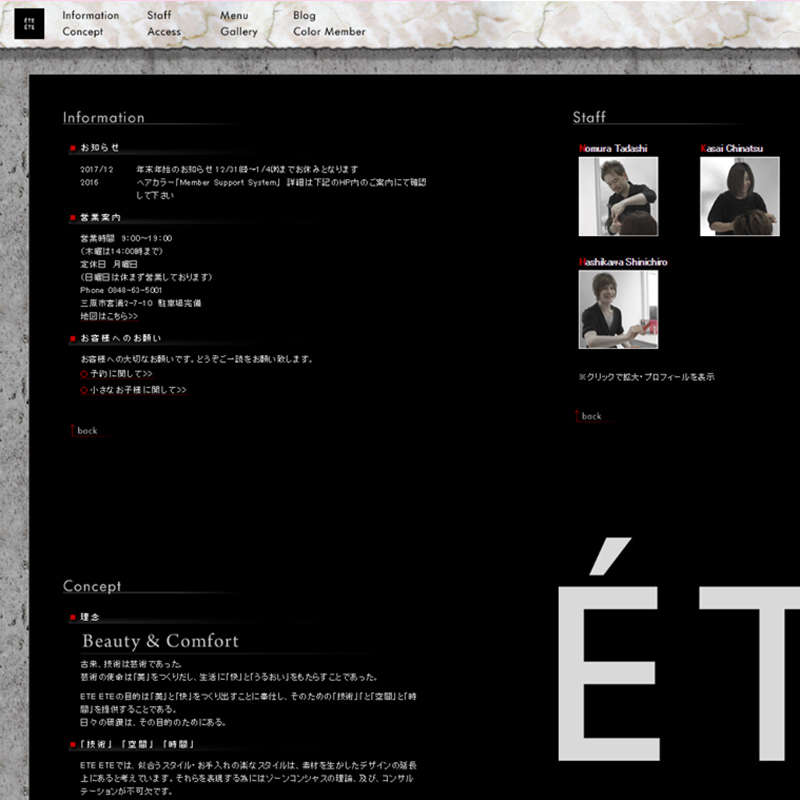Click the map link 地図はこちら>>

tap(109, 316)
